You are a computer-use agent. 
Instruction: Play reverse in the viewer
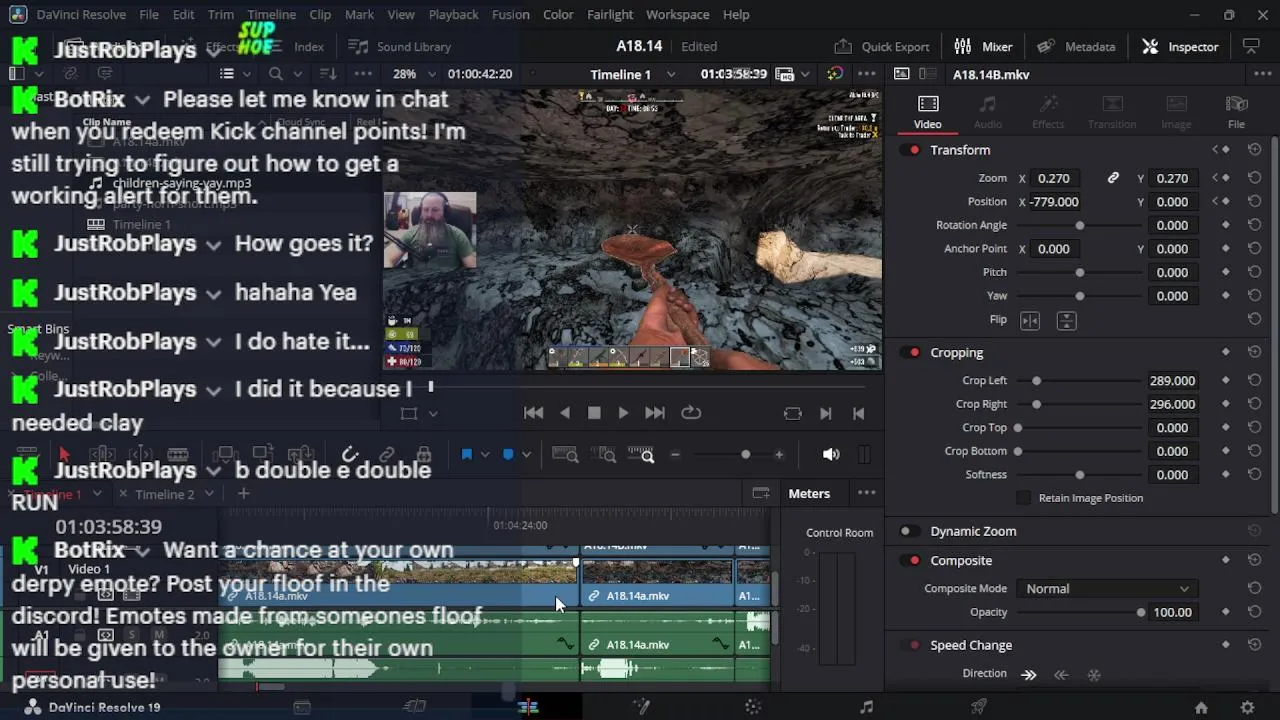click(565, 413)
